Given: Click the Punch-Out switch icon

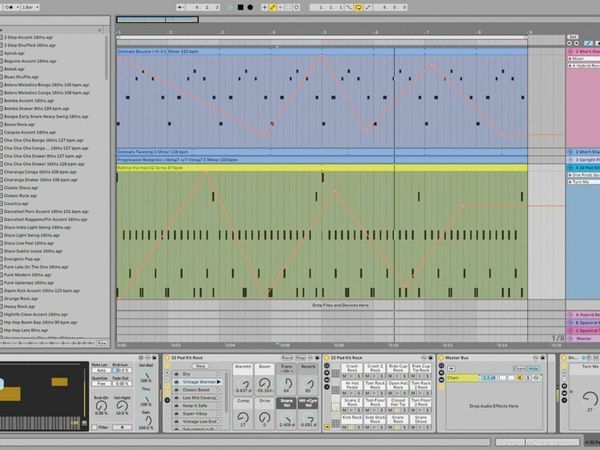Looking at the screenshot, I should tap(368, 7).
